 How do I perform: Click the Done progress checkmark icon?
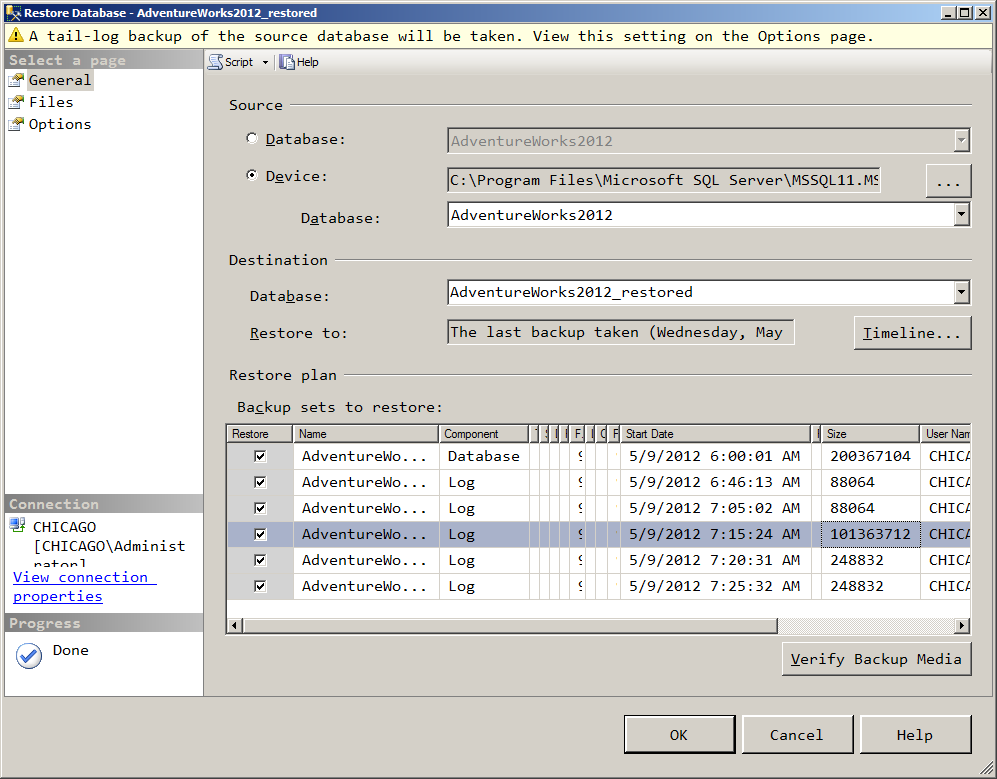tap(29, 656)
